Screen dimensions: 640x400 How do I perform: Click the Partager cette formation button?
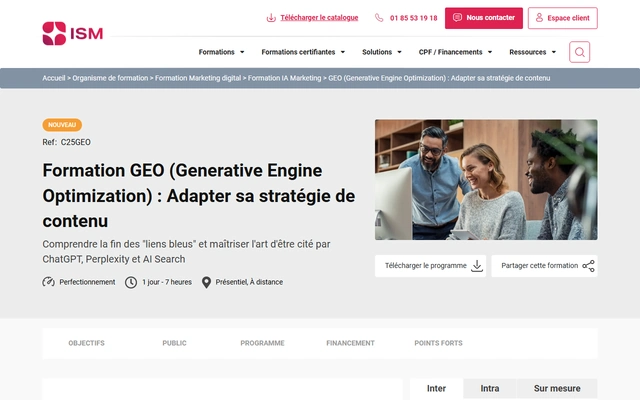(544, 266)
